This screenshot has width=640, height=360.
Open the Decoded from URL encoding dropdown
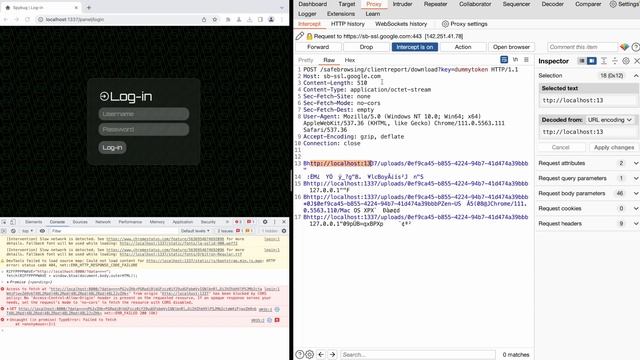click(610, 120)
